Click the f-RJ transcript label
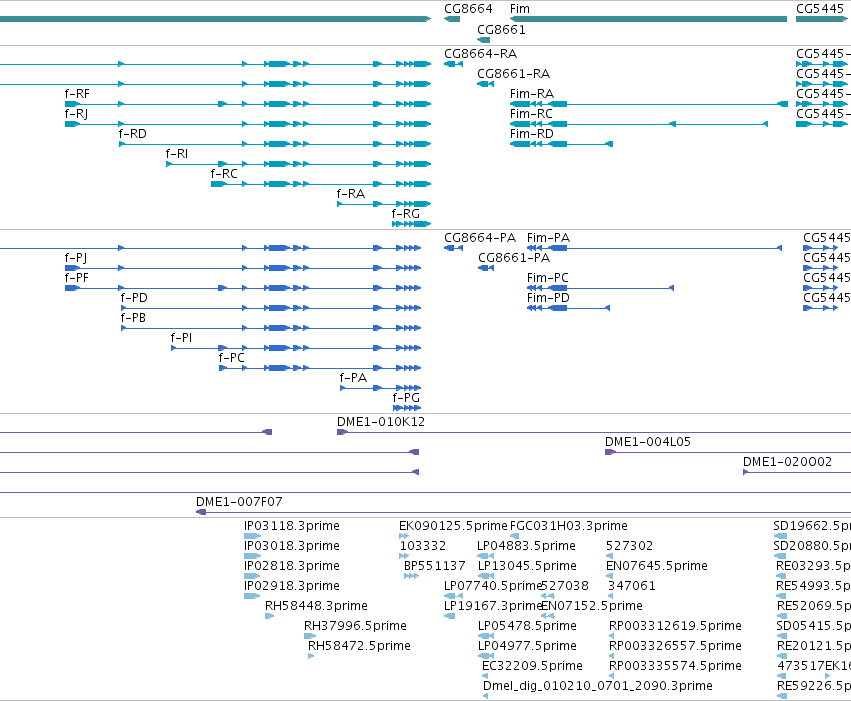The width and height of the screenshot is (851, 701). click(76, 114)
